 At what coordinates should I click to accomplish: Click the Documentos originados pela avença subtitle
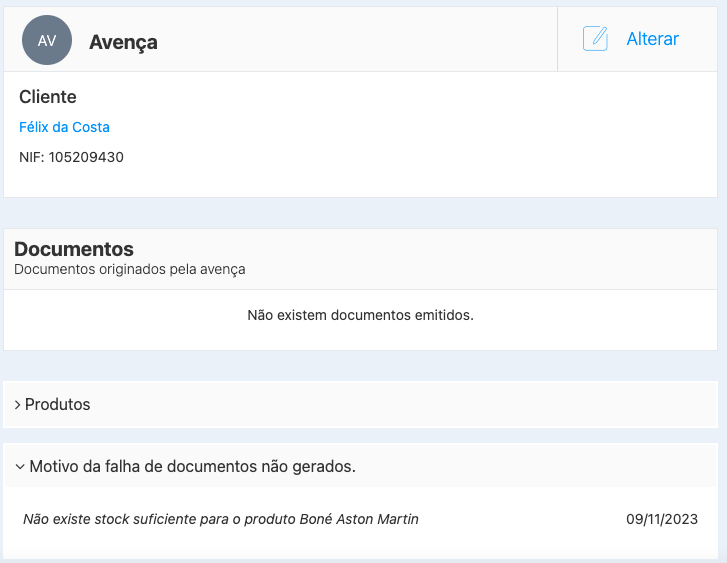point(130,269)
